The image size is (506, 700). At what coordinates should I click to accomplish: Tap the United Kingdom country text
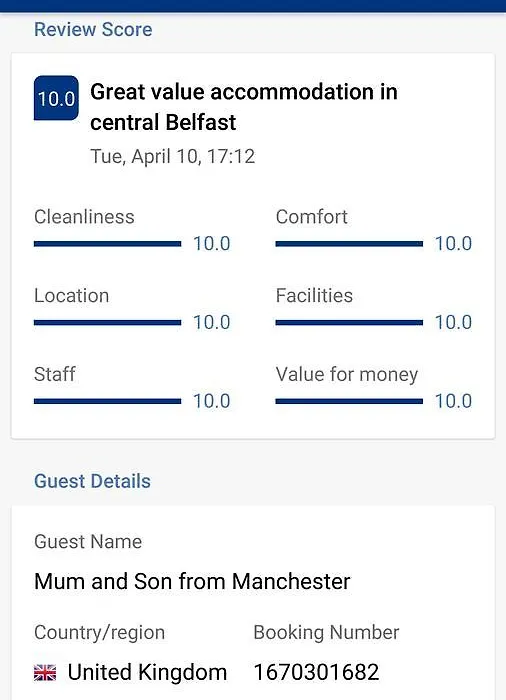click(147, 672)
